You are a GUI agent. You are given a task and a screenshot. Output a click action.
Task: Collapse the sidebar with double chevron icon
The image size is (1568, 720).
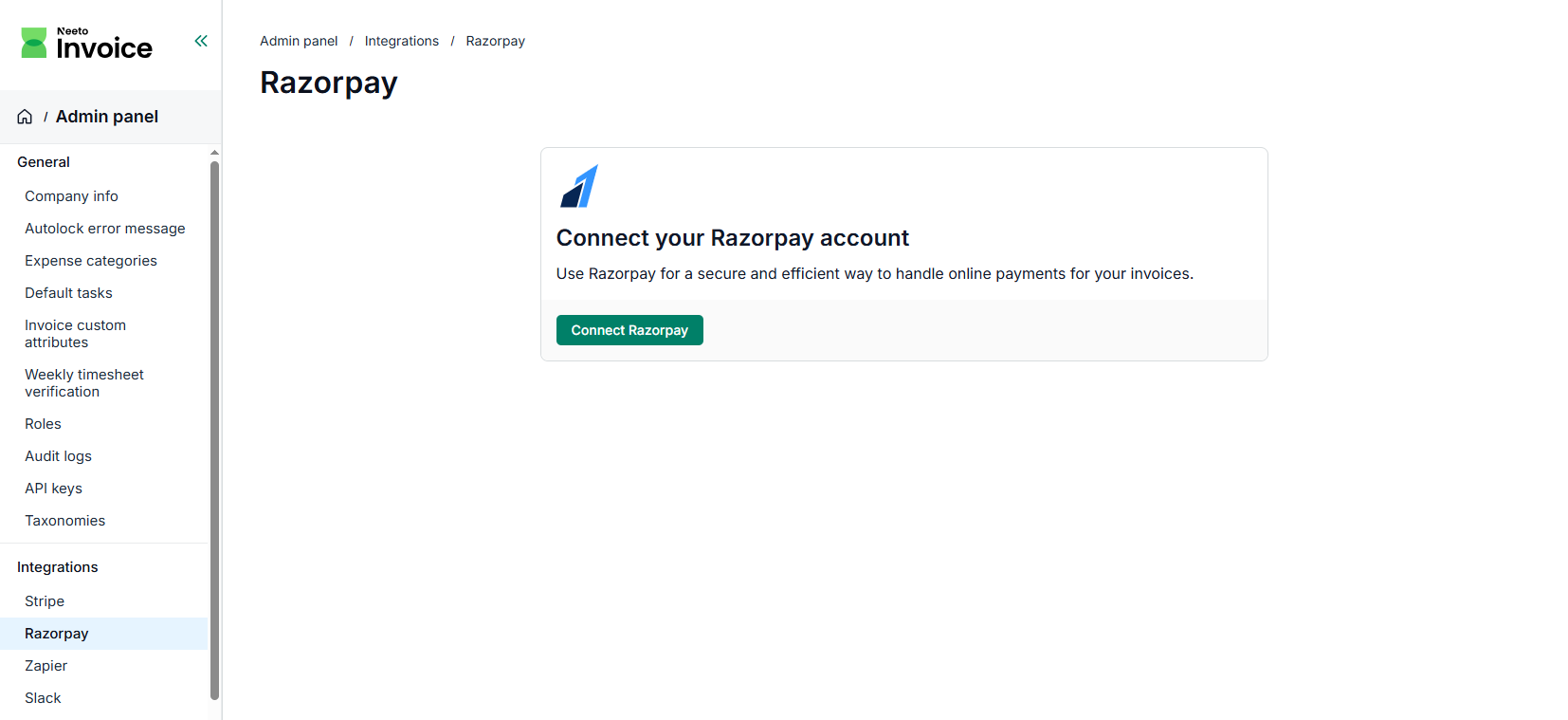[x=201, y=41]
